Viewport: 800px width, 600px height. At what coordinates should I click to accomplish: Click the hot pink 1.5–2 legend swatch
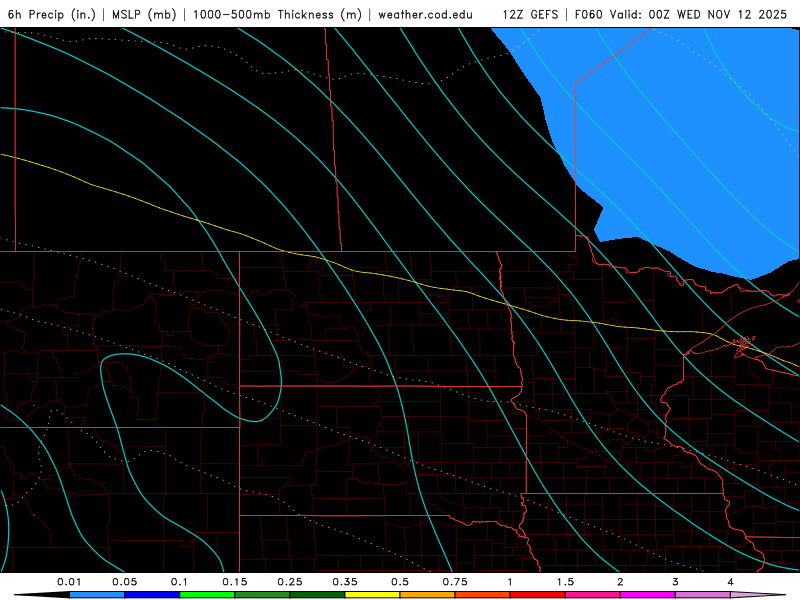pyautogui.click(x=593, y=595)
